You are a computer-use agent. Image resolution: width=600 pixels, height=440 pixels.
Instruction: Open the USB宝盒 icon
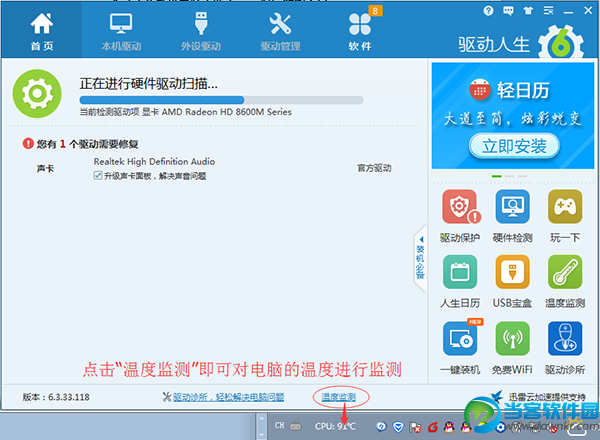(512, 272)
